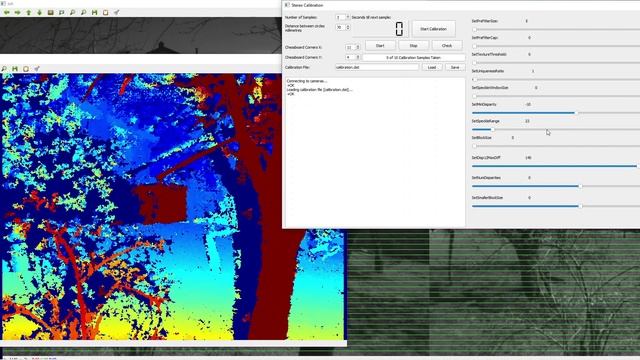Open properties brush icon in disparity window toolbar

click(x=37, y=69)
